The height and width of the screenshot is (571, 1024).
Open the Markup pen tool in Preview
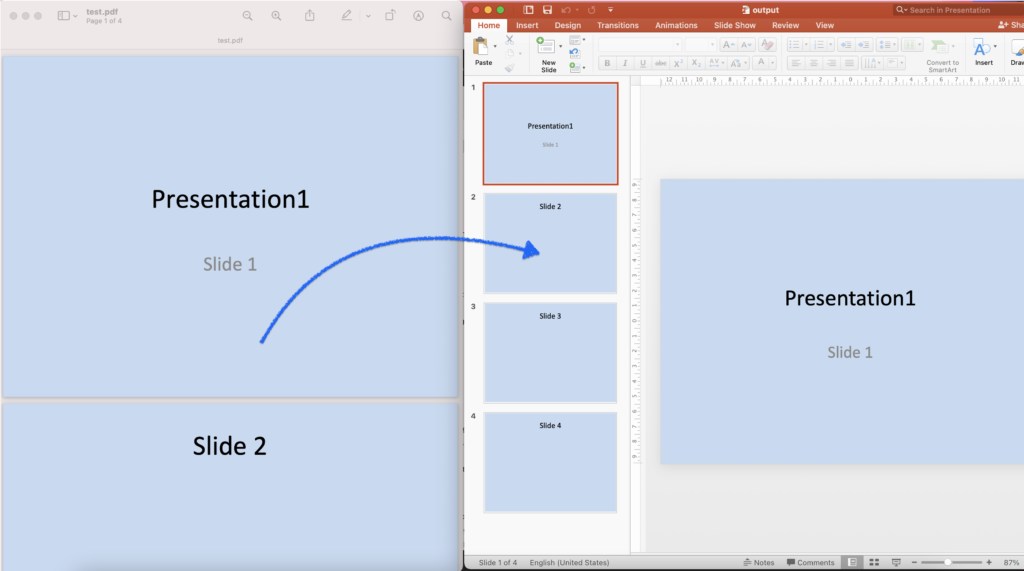346,16
